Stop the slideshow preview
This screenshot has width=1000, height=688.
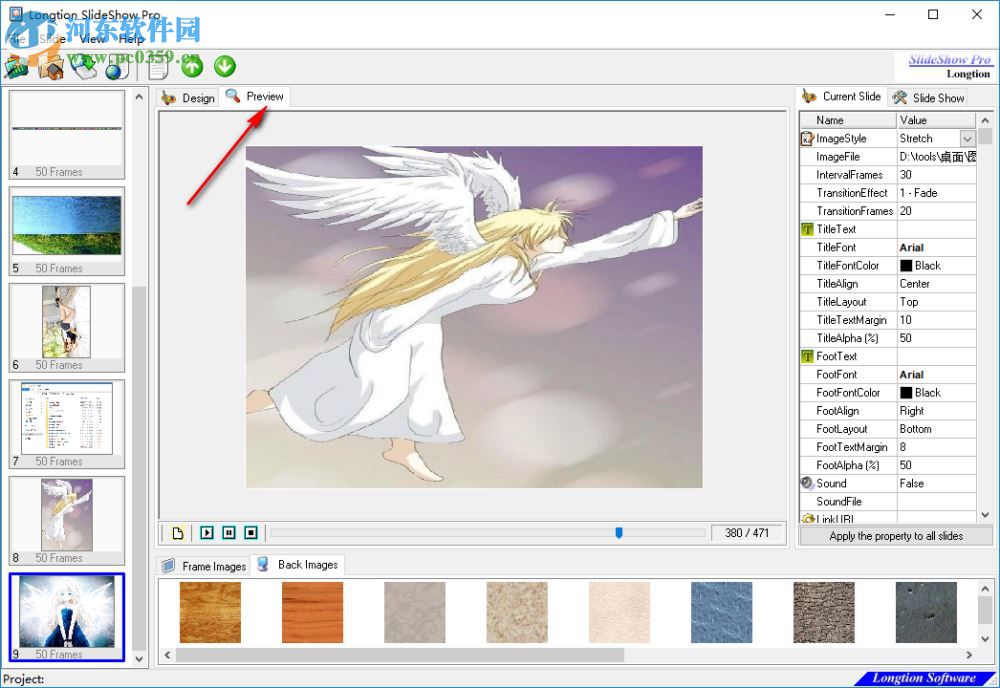250,532
